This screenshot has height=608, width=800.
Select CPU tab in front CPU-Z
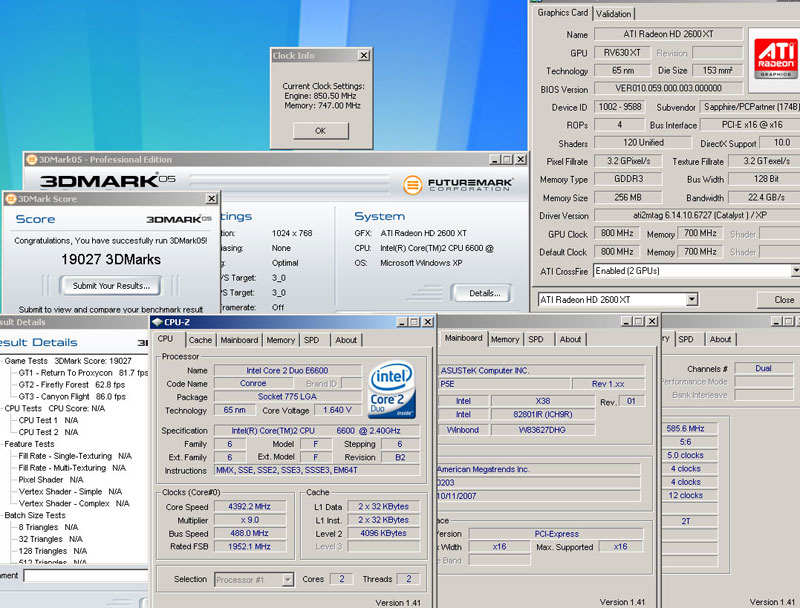coord(165,339)
